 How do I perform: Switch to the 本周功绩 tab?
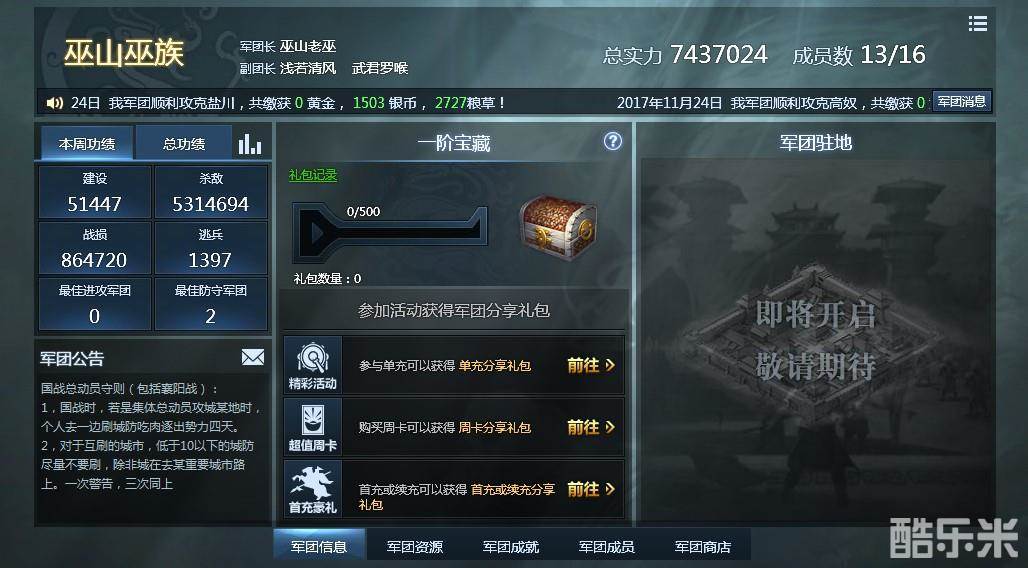coord(87,144)
